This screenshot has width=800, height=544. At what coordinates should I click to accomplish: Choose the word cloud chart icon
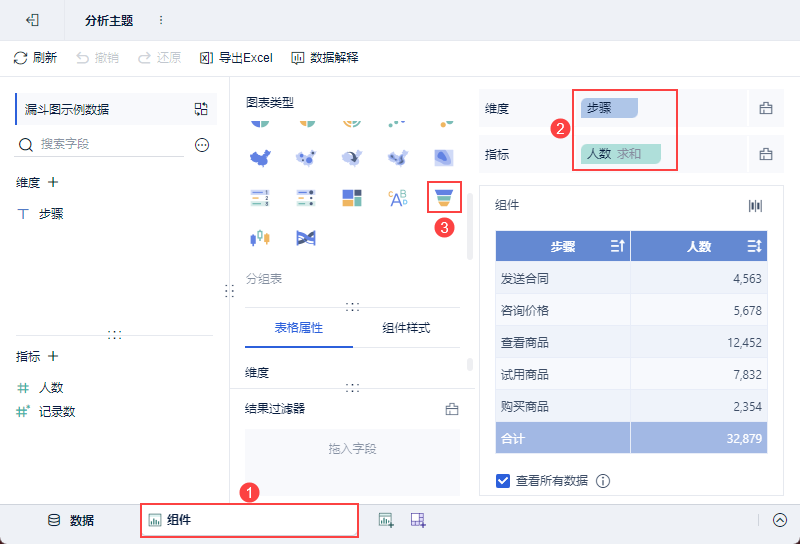coord(398,197)
